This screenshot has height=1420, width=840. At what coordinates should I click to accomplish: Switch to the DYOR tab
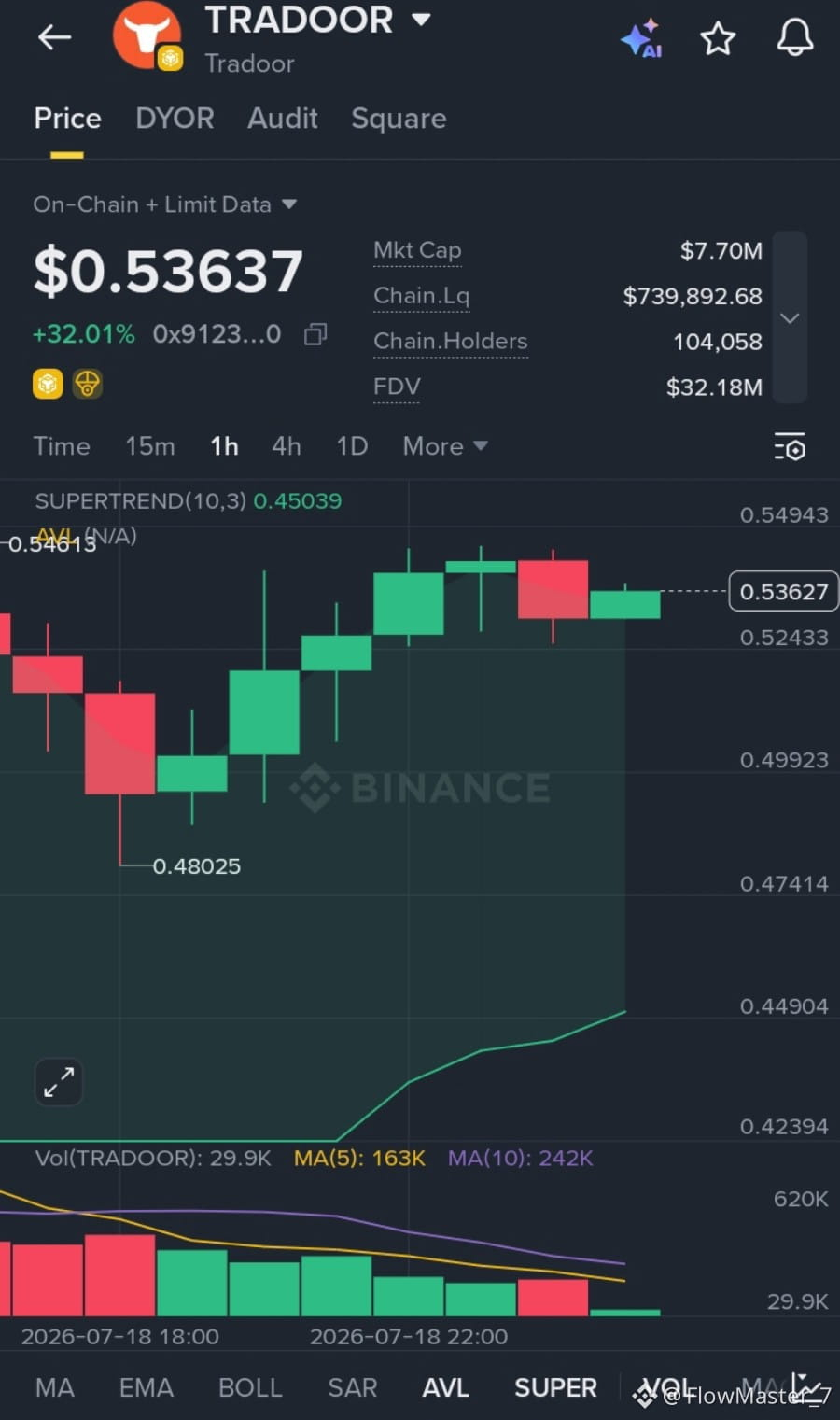tap(175, 119)
